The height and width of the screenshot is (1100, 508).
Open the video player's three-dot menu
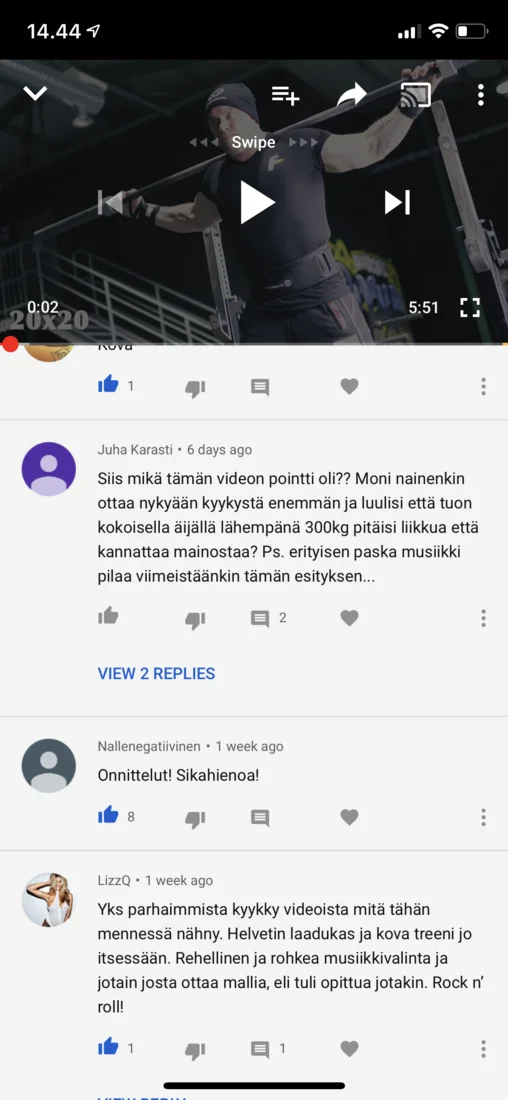tap(481, 95)
